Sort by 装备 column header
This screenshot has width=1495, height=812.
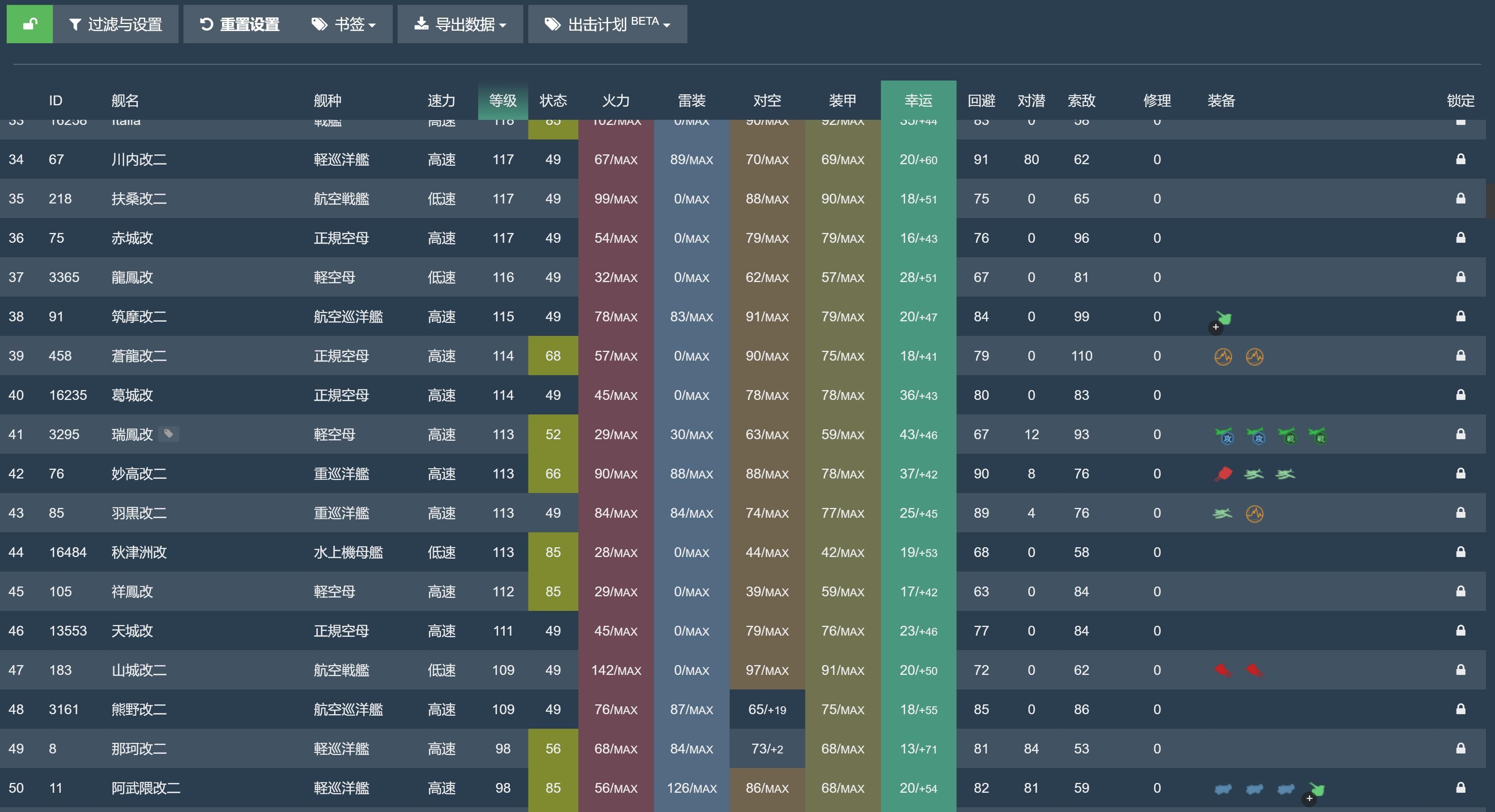pos(1221,101)
